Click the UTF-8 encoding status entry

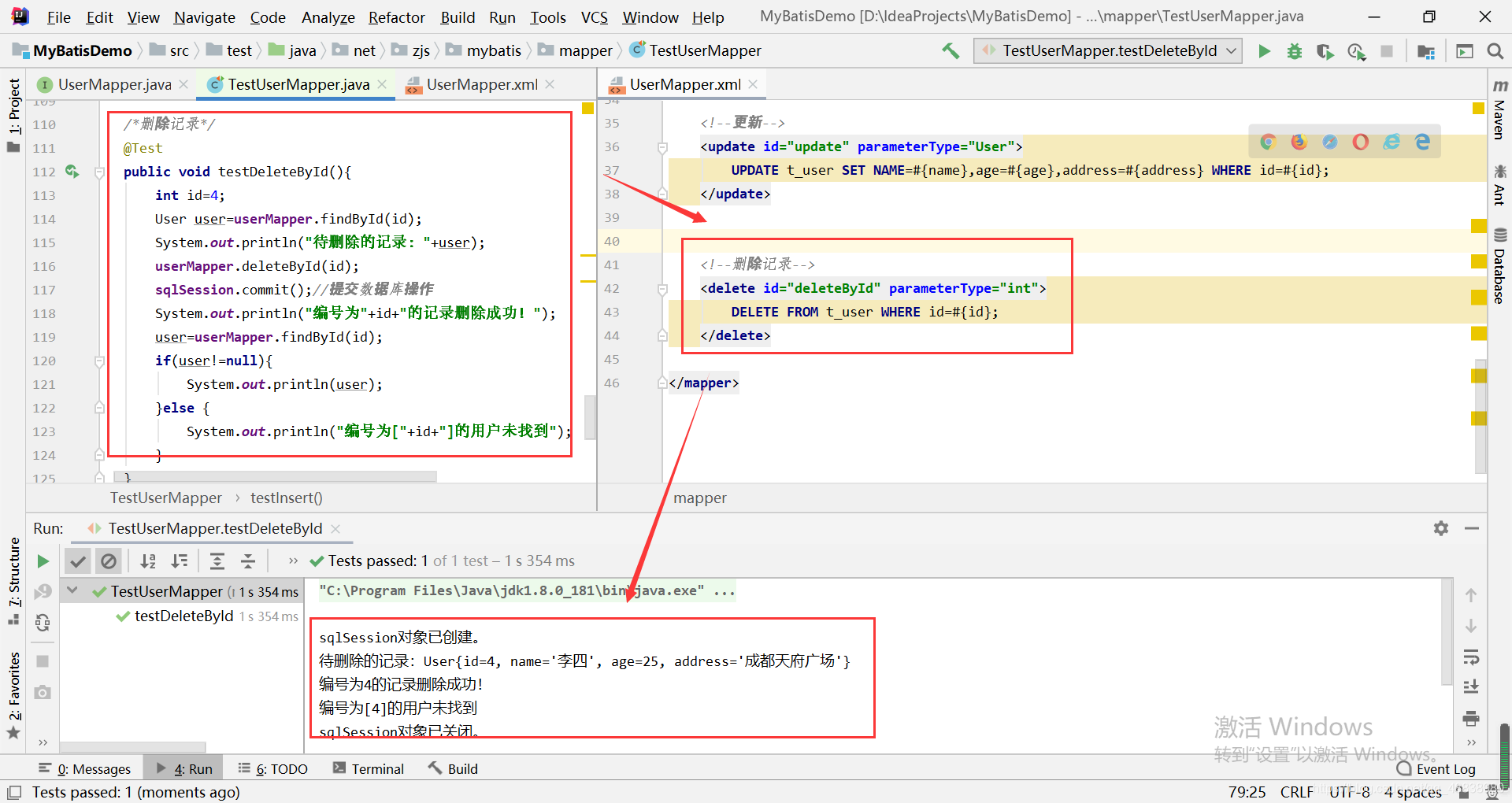pyautogui.click(x=1349, y=792)
